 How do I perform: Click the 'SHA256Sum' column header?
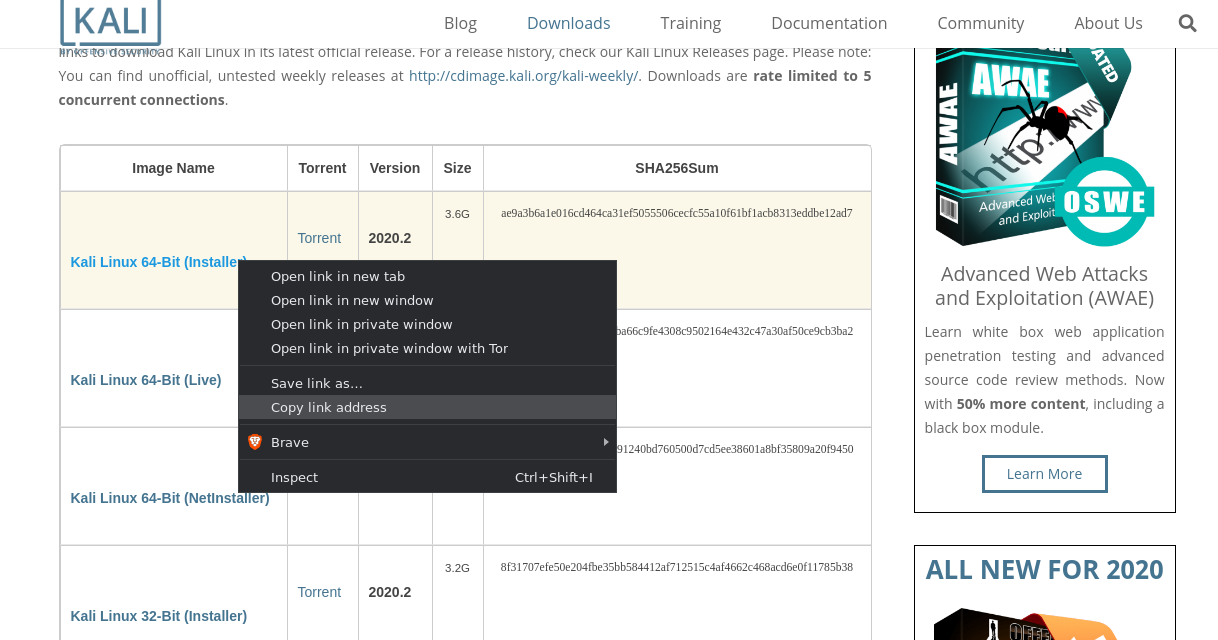tap(677, 168)
